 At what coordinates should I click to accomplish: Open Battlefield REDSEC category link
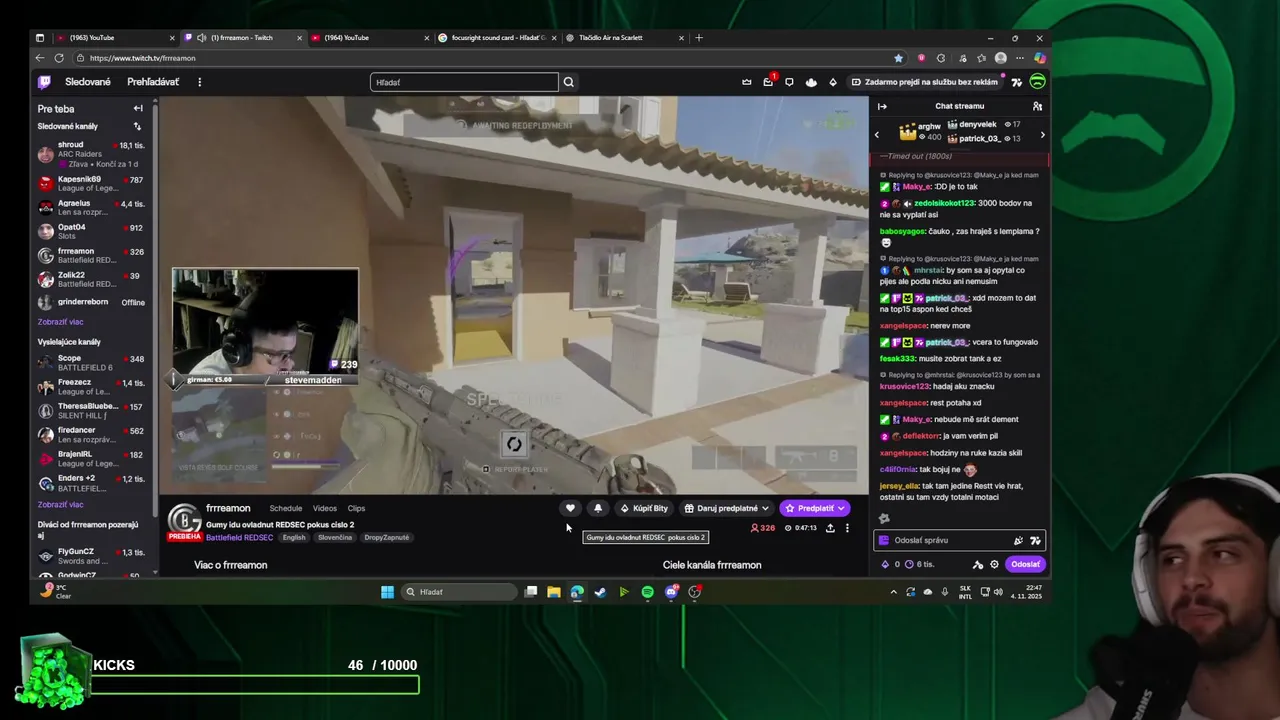239,537
